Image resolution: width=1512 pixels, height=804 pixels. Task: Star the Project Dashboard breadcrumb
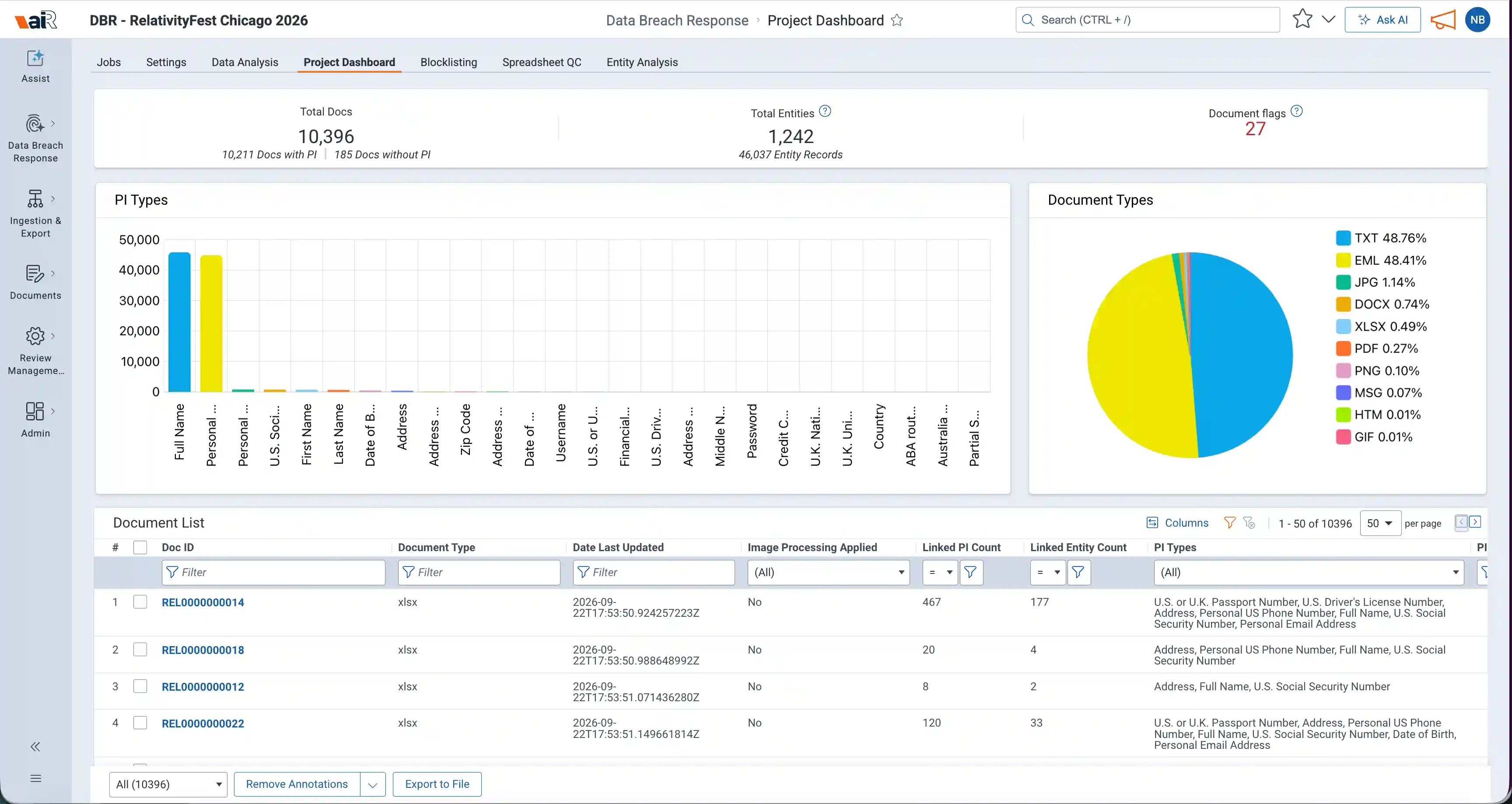point(897,20)
